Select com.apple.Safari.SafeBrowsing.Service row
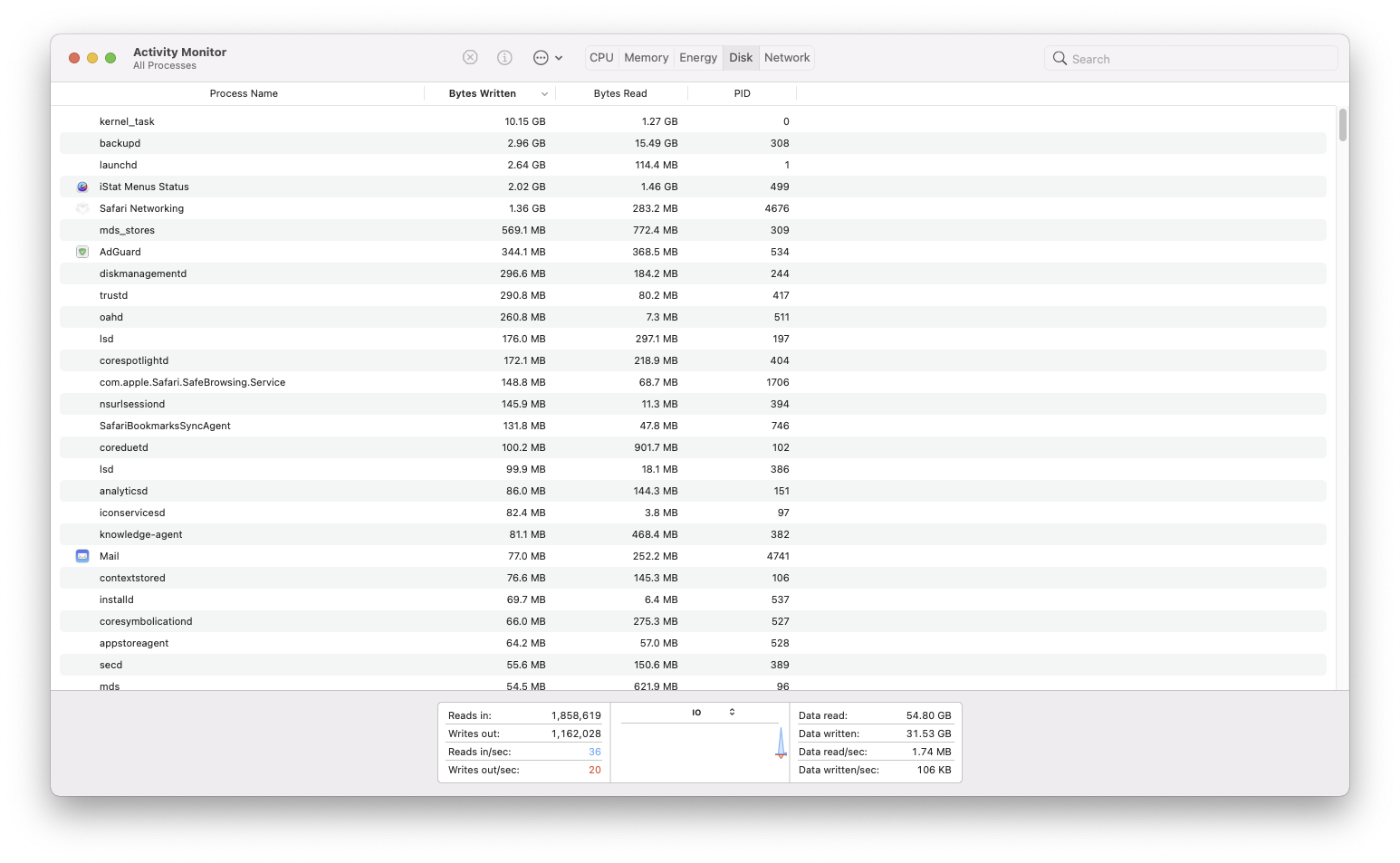Image resolution: width=1400 pixels, height=863 pixels. coord(693,382)
